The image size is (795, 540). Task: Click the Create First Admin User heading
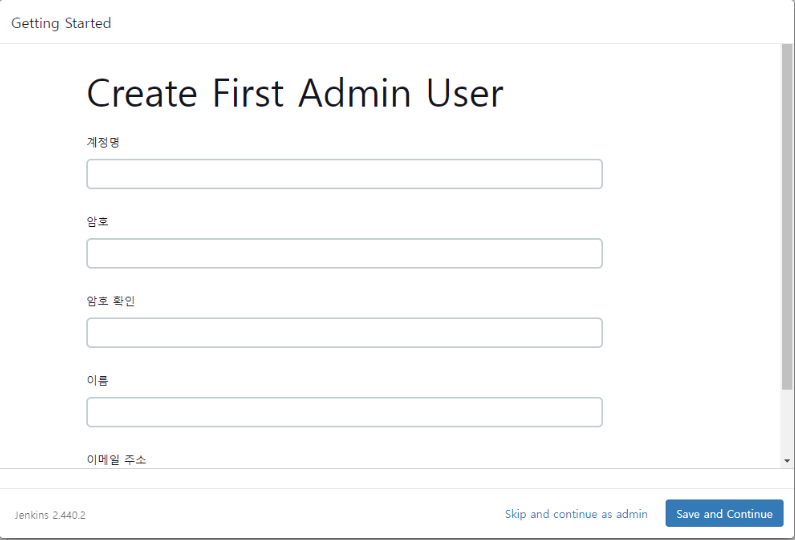click(x=295, y=94)
